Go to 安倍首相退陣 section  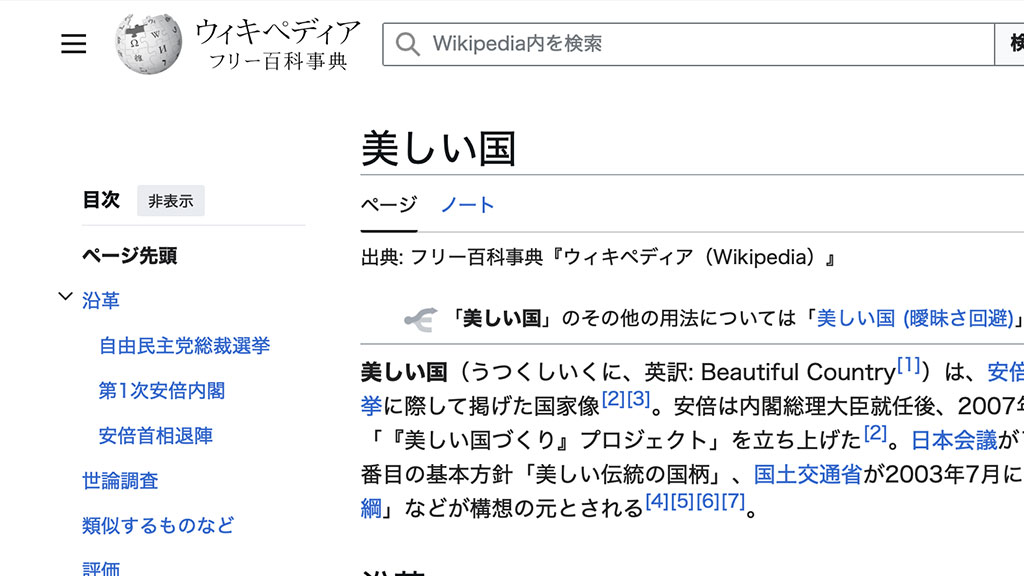(x=156, y=436)
